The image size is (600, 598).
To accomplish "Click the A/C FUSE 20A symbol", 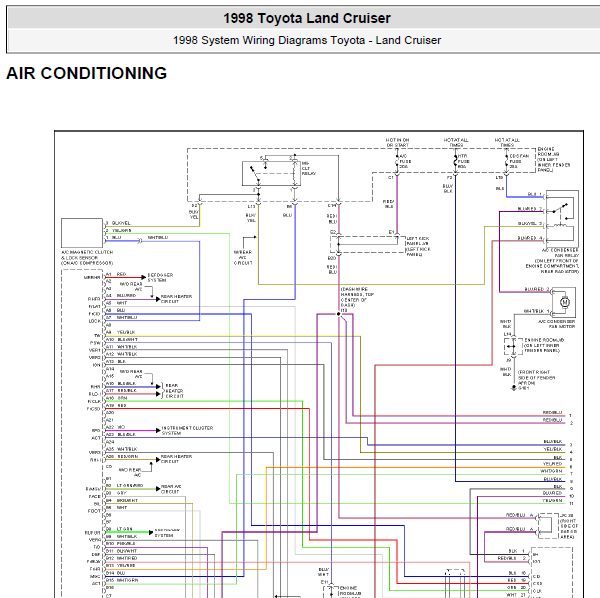I will 397,161.
